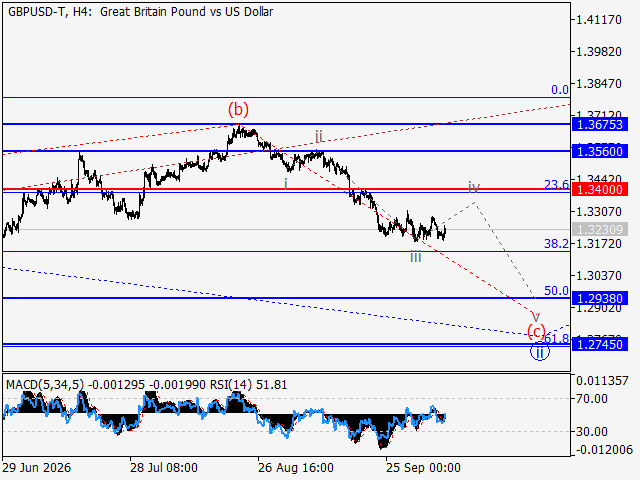Image resolution: width=640 pixels, height=480 pixels.
Task: Select the circled ii wave marker
Action: [540, 352]
